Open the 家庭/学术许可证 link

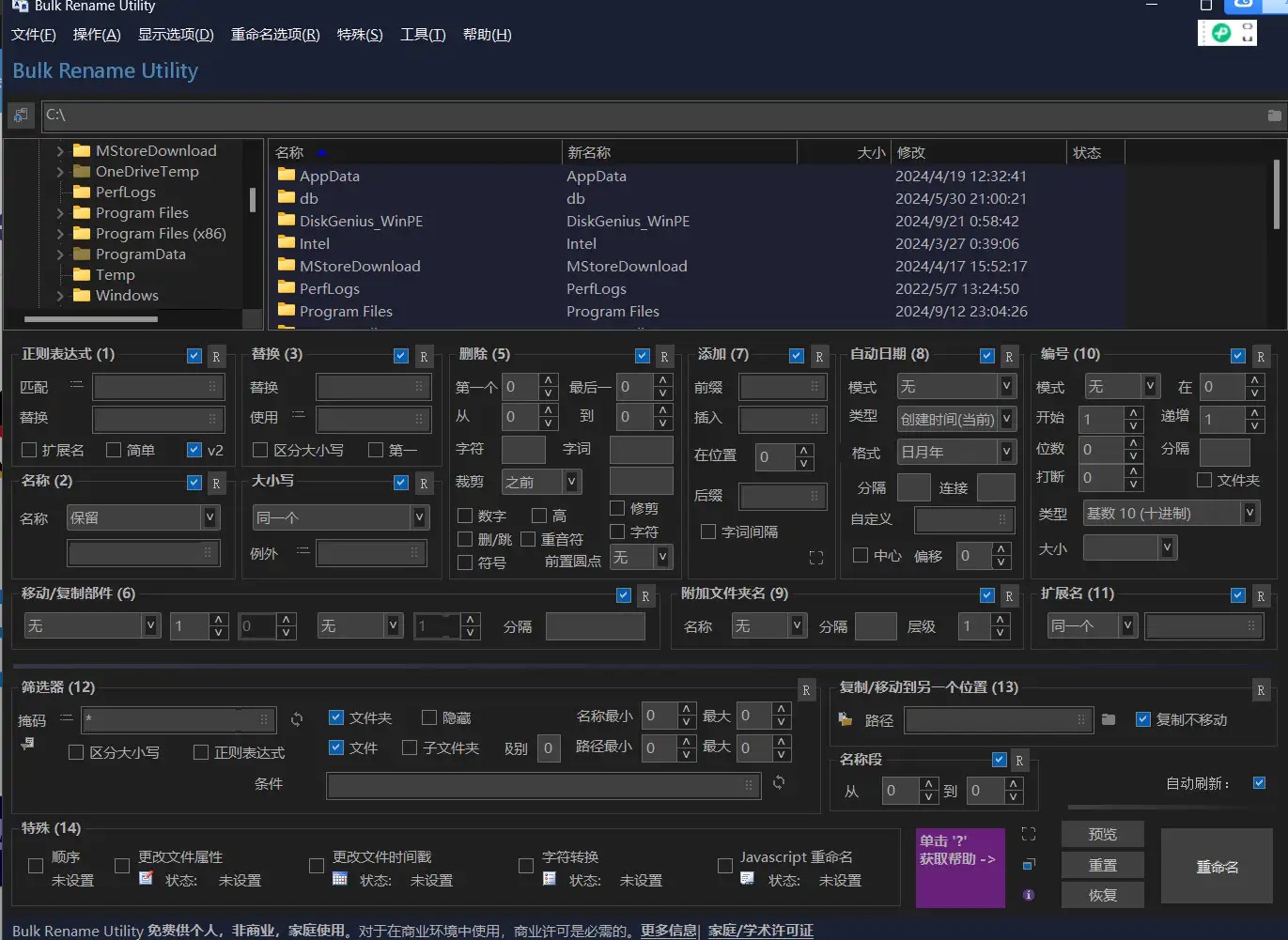[x=761, y=931]
